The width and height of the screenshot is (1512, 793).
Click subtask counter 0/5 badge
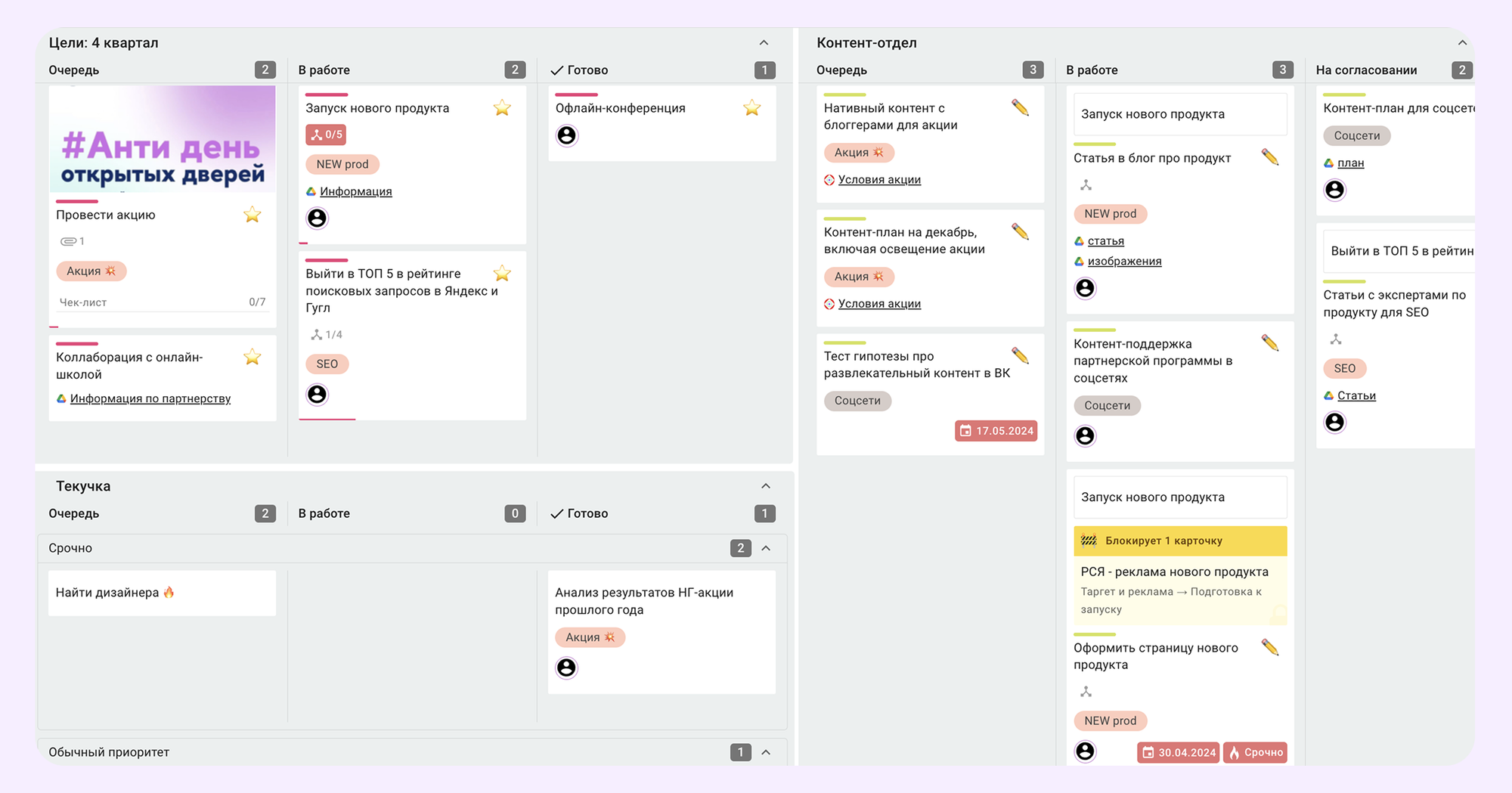pos(326,135)
